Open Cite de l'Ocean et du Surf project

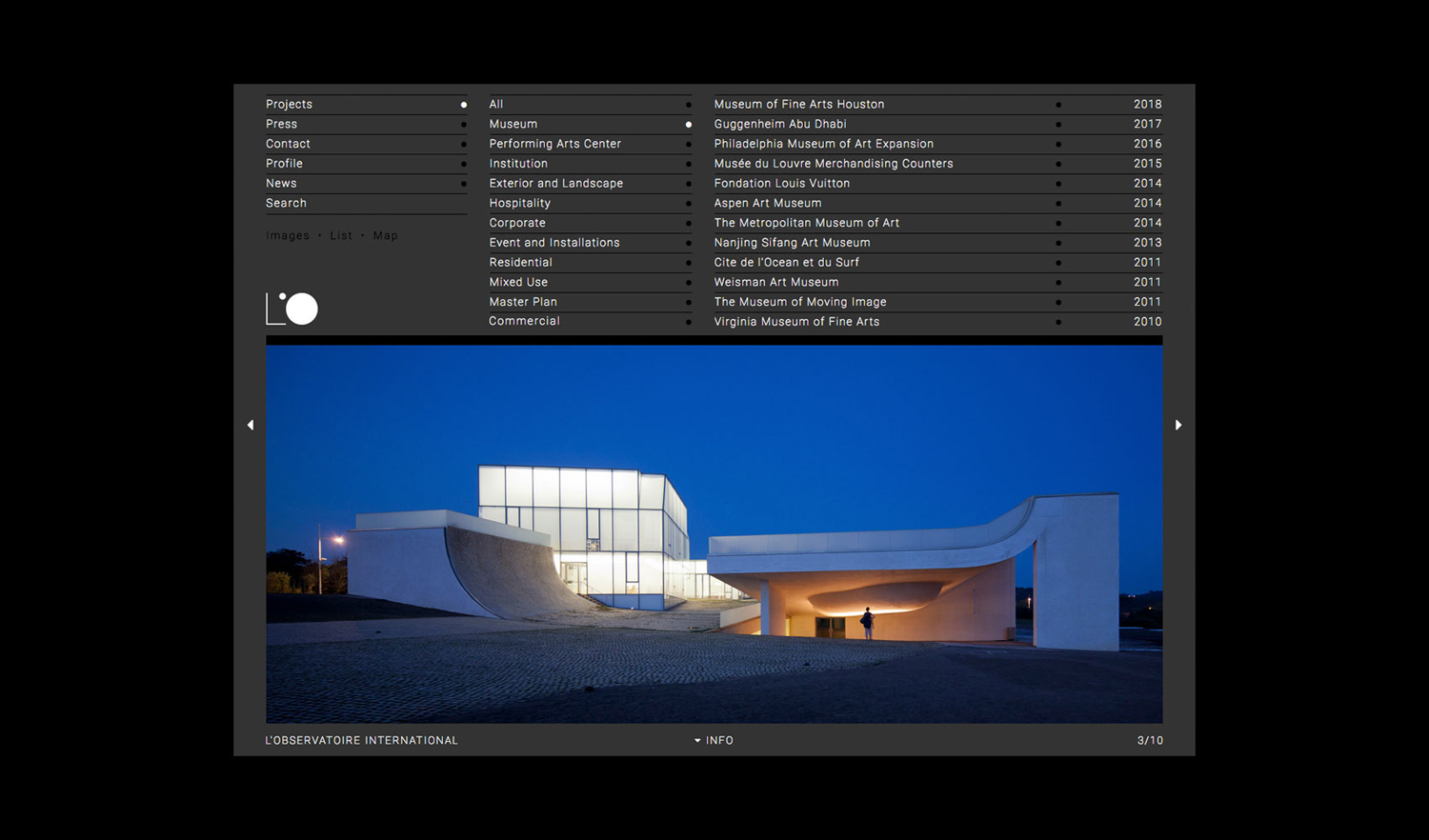coord(787,262)
